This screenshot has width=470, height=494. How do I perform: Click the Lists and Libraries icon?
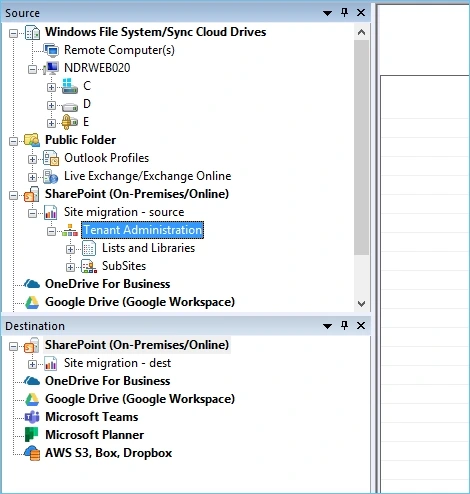pyautogui.click(x=89, y=248)
